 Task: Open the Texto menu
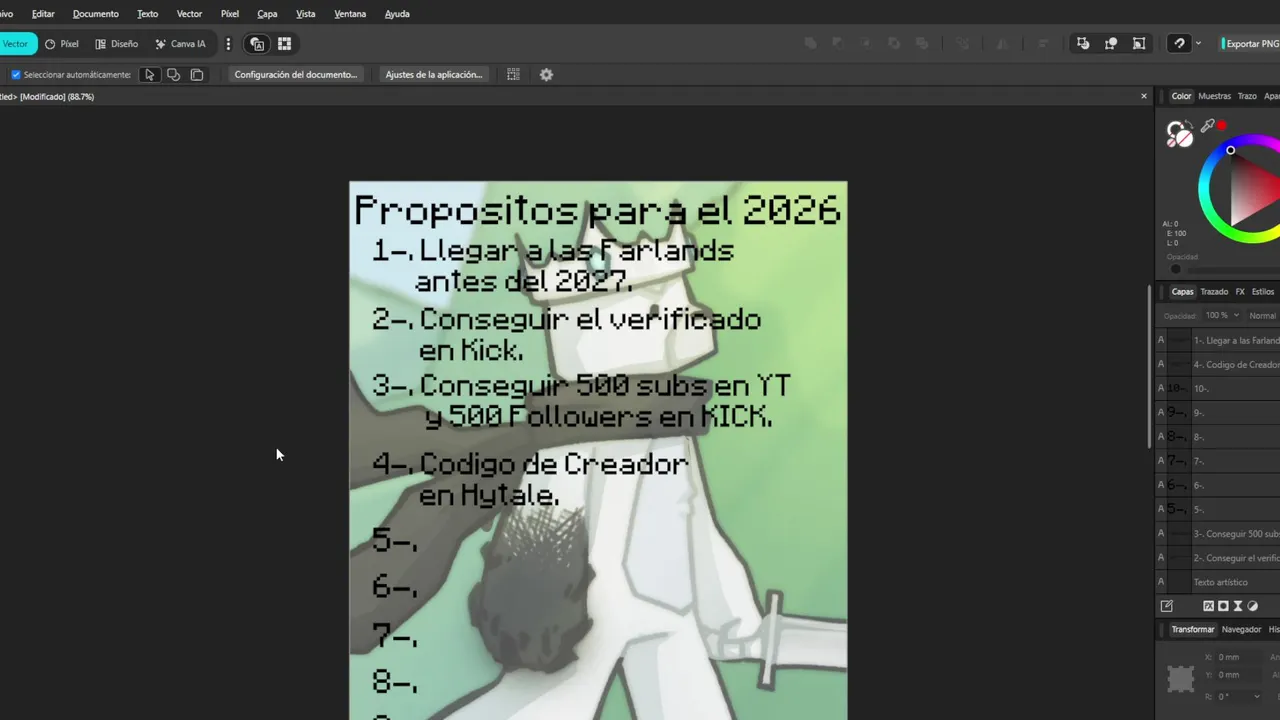[147, 14]
